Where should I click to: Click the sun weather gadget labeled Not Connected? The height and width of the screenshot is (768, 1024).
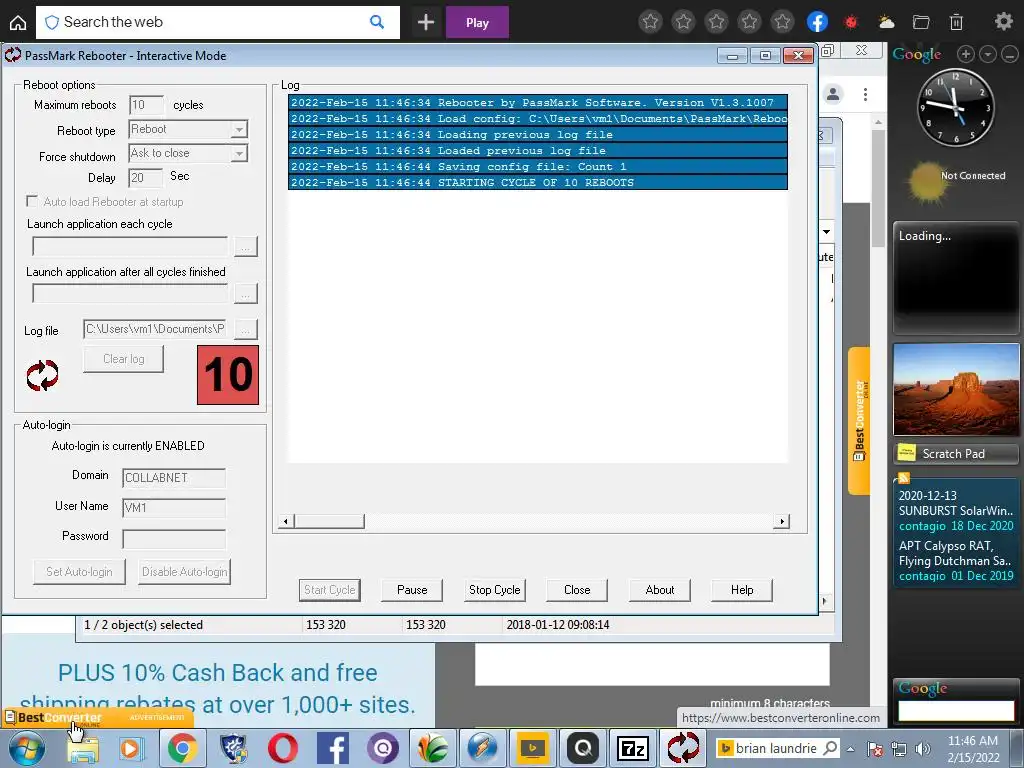[929, 182]
